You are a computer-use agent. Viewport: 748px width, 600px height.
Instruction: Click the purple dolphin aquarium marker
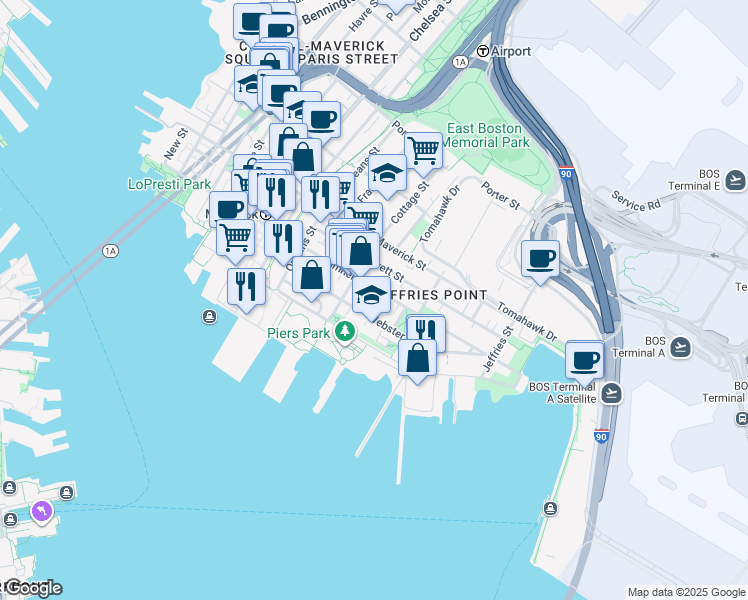coord(42,512)
